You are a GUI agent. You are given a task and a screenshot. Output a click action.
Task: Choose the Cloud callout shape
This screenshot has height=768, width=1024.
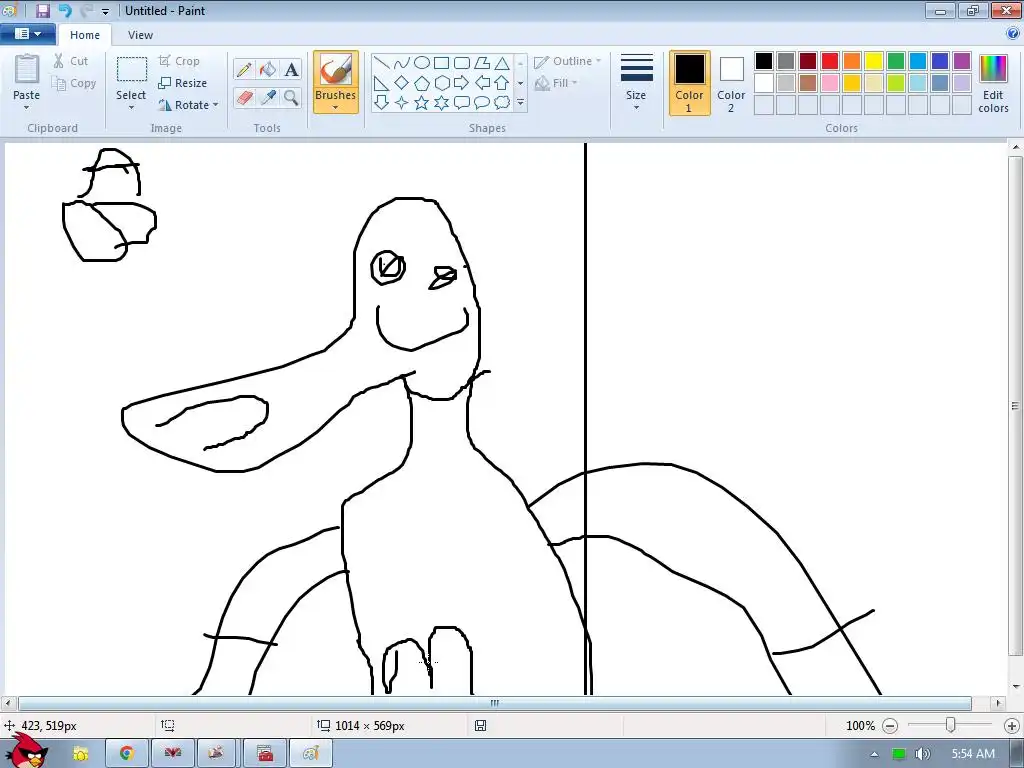point(502,103)
